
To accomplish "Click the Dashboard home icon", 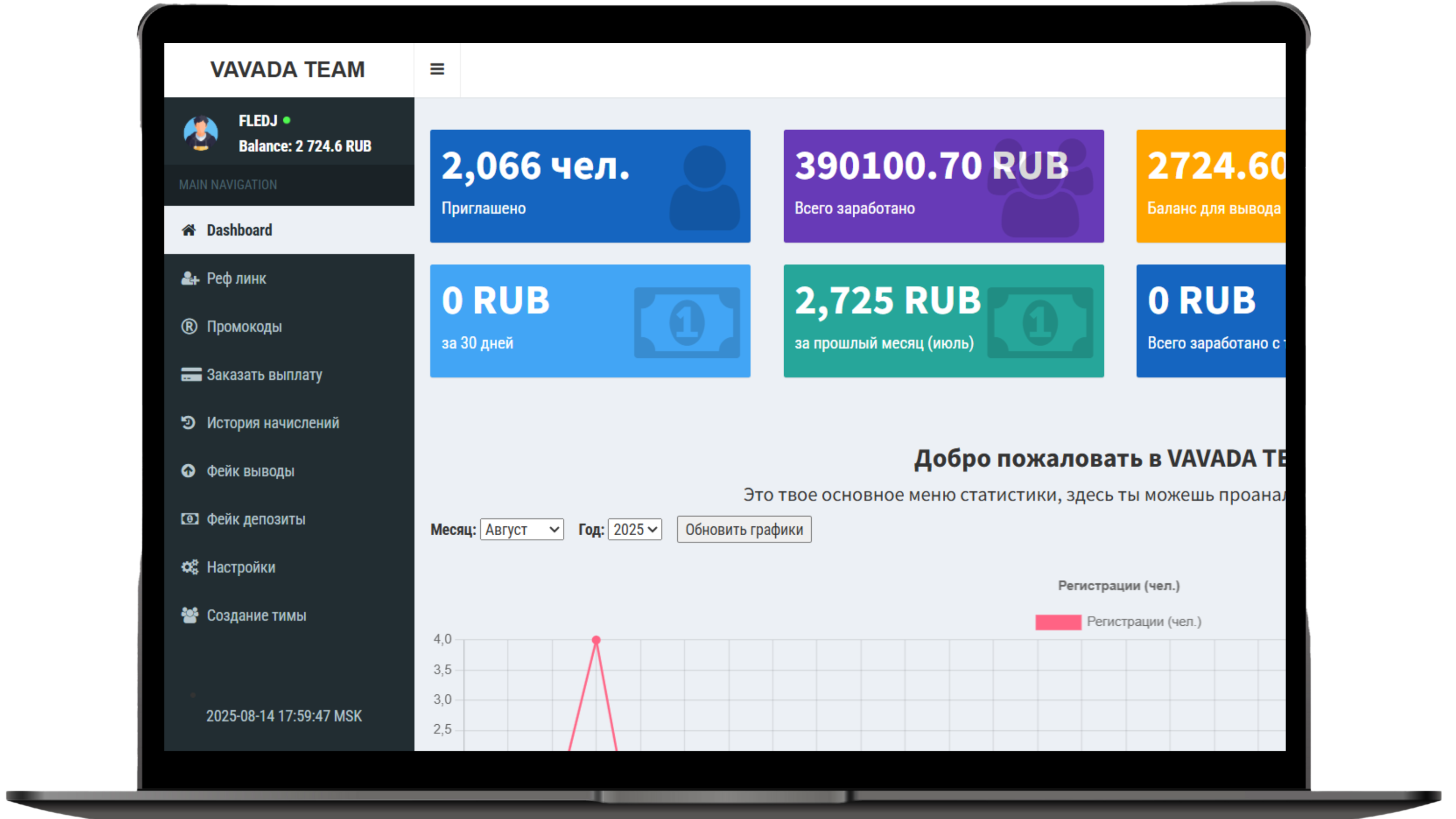I will point(189,230).
